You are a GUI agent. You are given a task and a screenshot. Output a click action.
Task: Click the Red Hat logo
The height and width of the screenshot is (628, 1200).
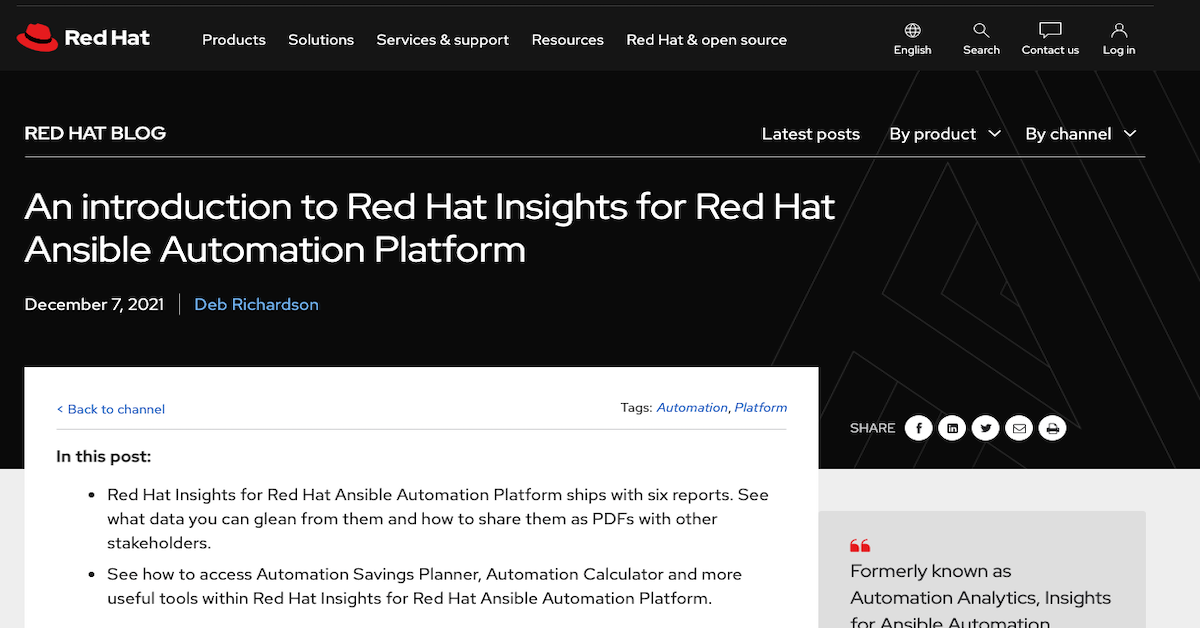pyautogui.click(x=83, y=38)
